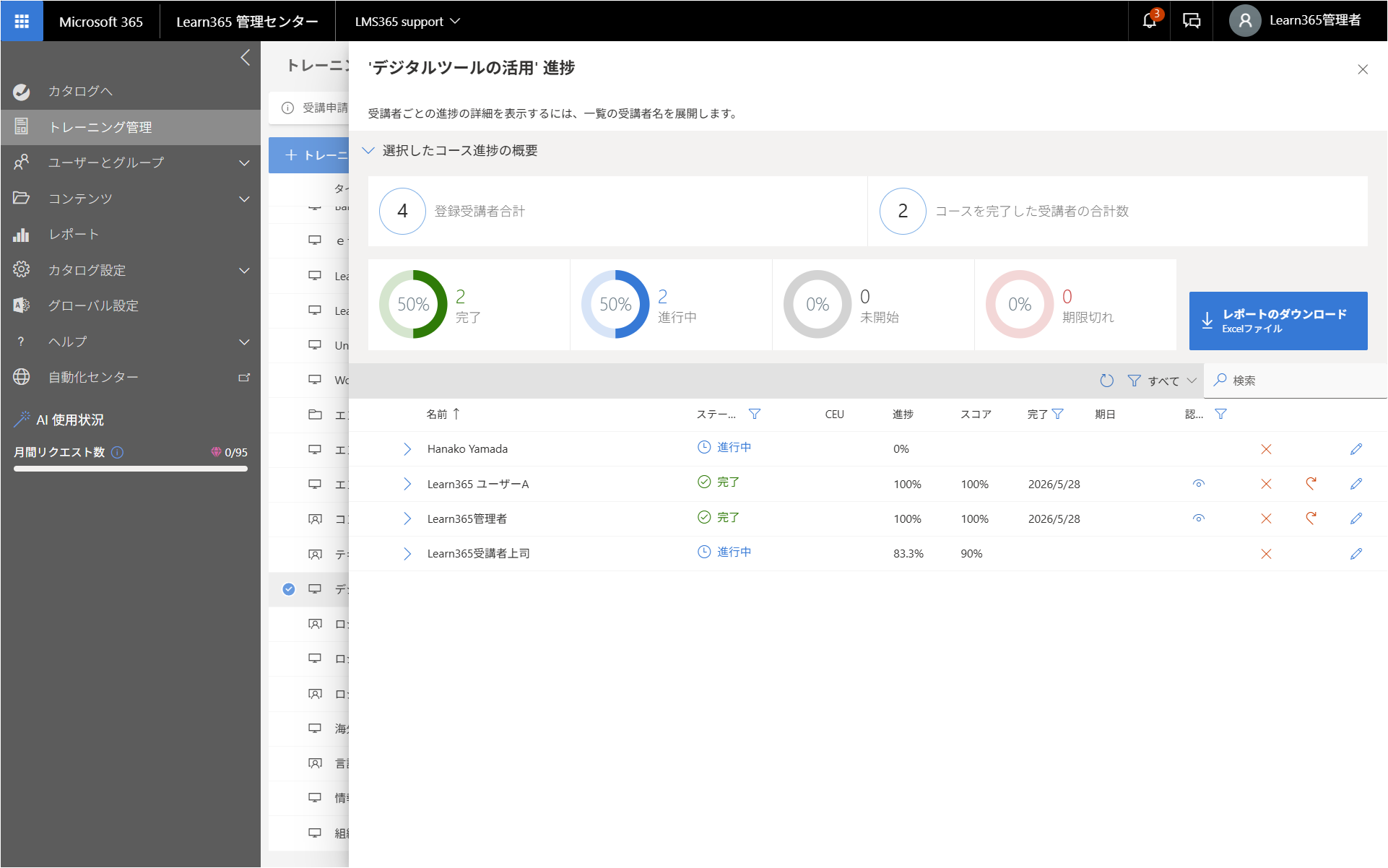Click the 期限切れ 0% red donut chart
The height and width of the screenshot is (868, 1388).
[x=1020, y=304]
